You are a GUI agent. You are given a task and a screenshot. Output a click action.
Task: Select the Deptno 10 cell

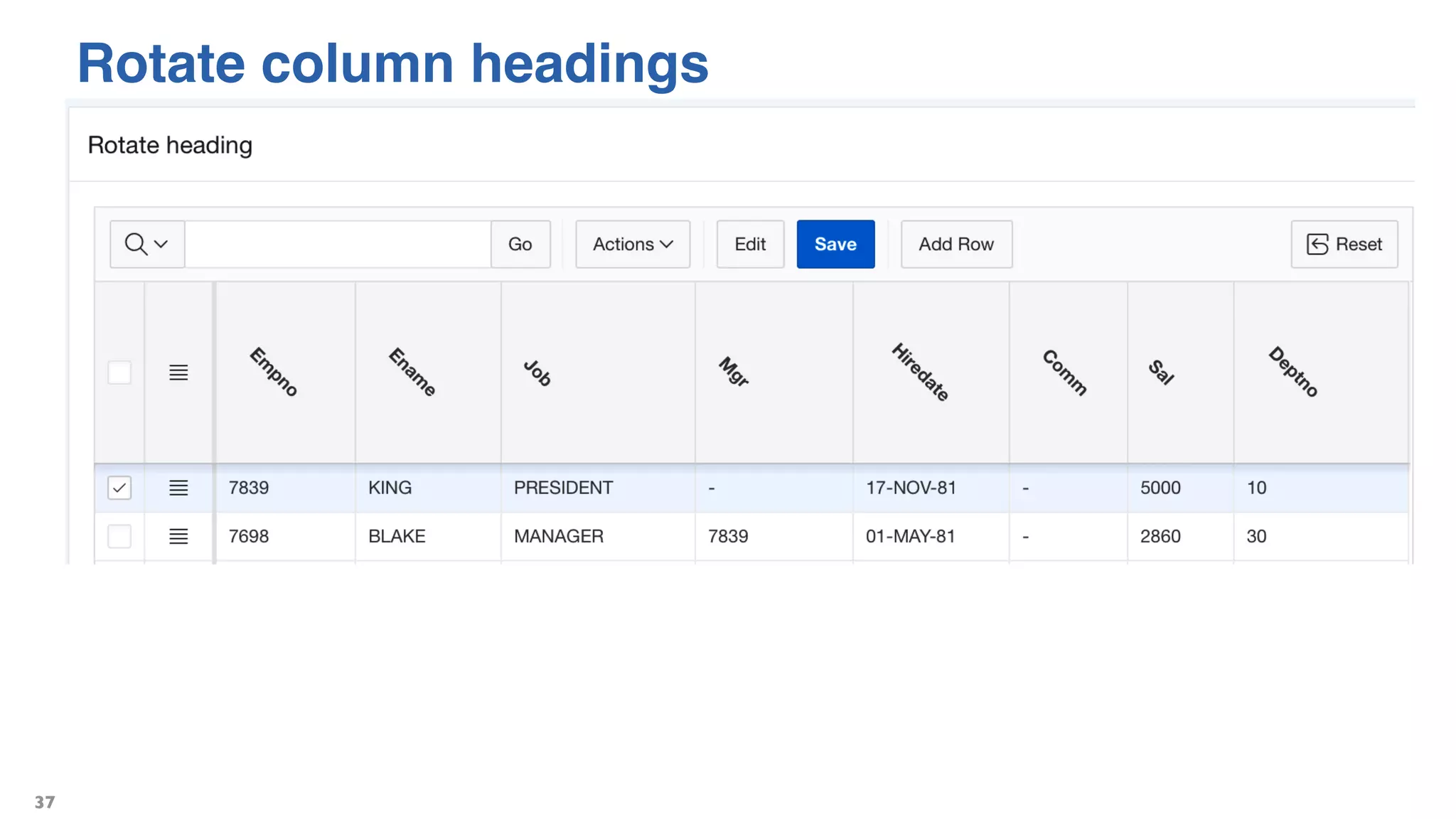[1321, 488]
